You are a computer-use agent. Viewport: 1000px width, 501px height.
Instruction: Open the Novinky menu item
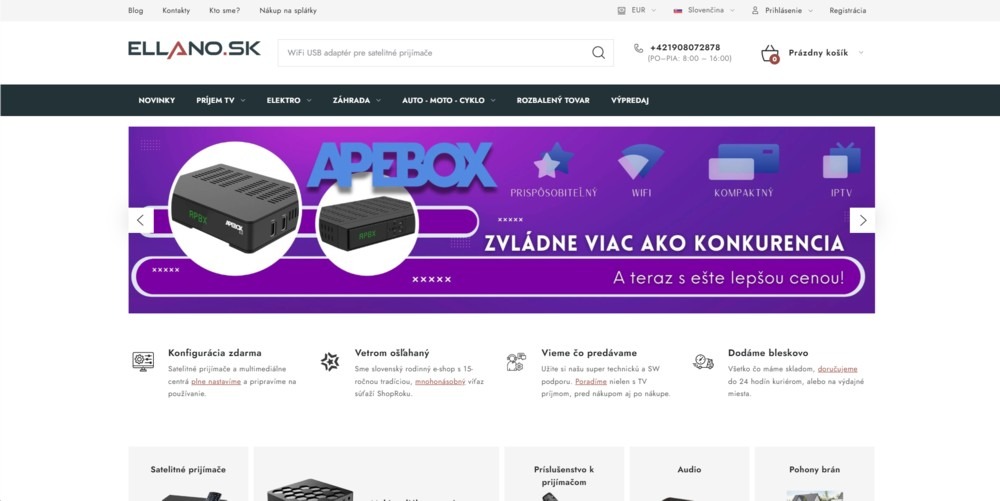(x=156, y=100)
